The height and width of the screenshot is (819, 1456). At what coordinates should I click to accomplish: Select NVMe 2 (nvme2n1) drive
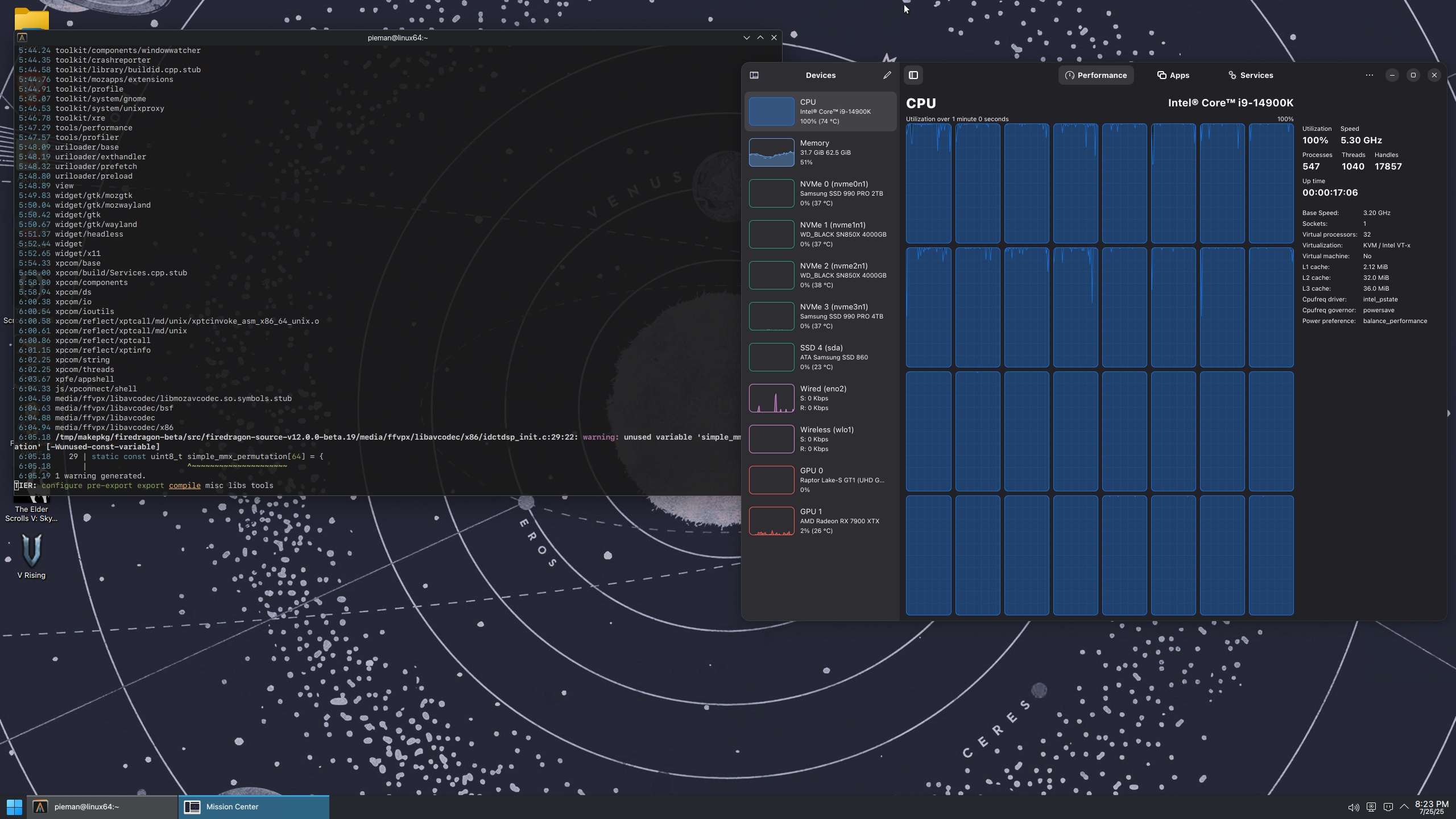820,275
